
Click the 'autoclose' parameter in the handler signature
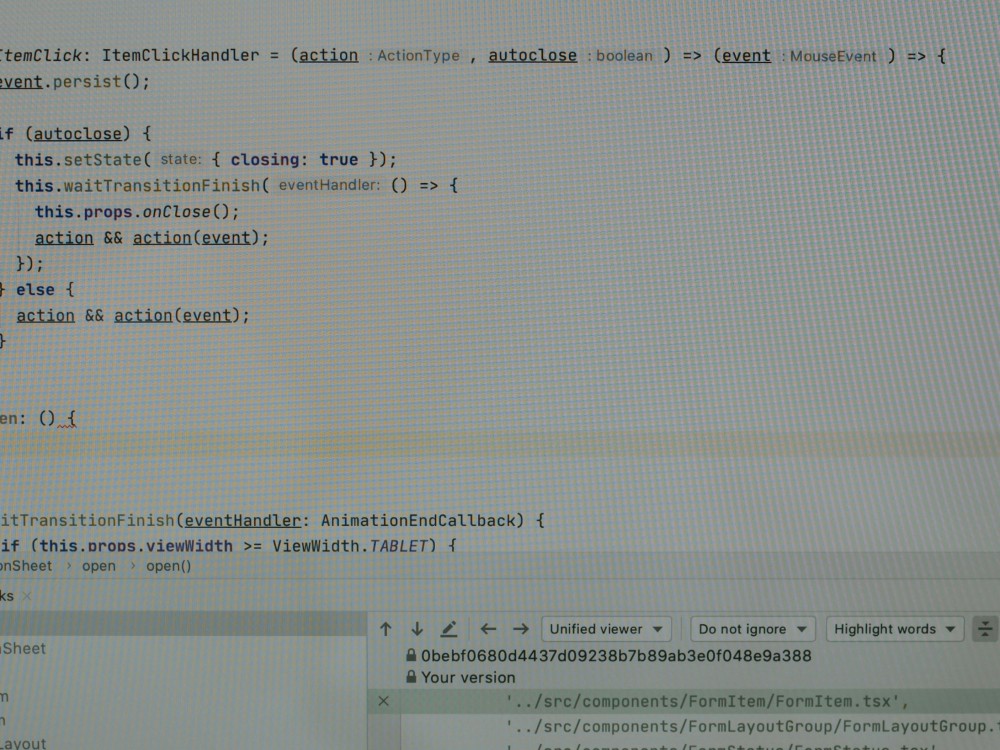(x=533, y=55)
